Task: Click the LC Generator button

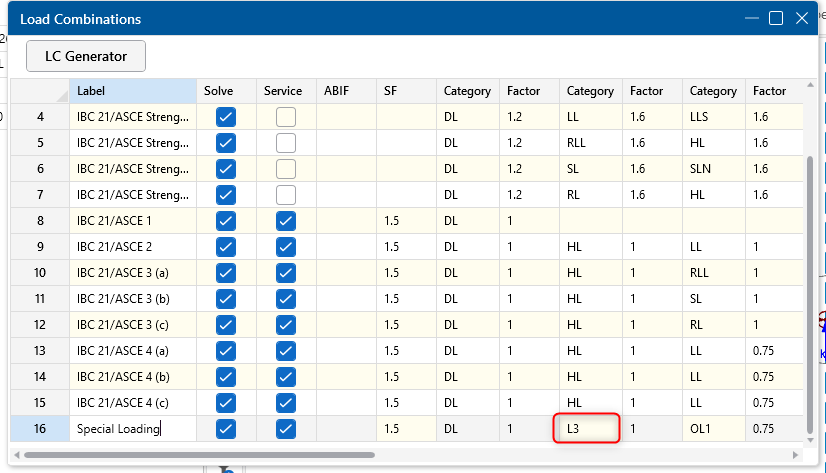Action: 86,56
